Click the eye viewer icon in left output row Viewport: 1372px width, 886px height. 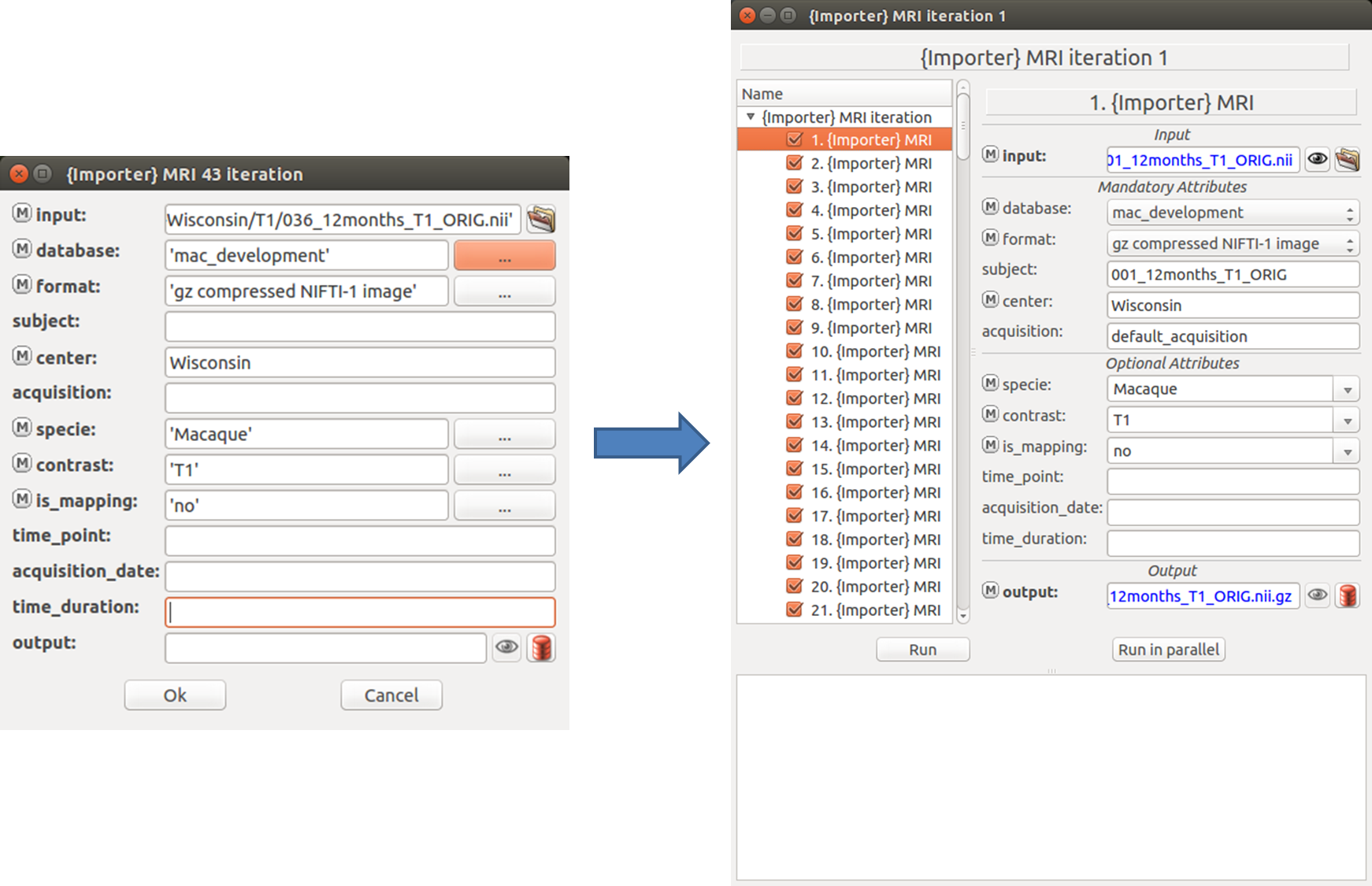[506, 647]
